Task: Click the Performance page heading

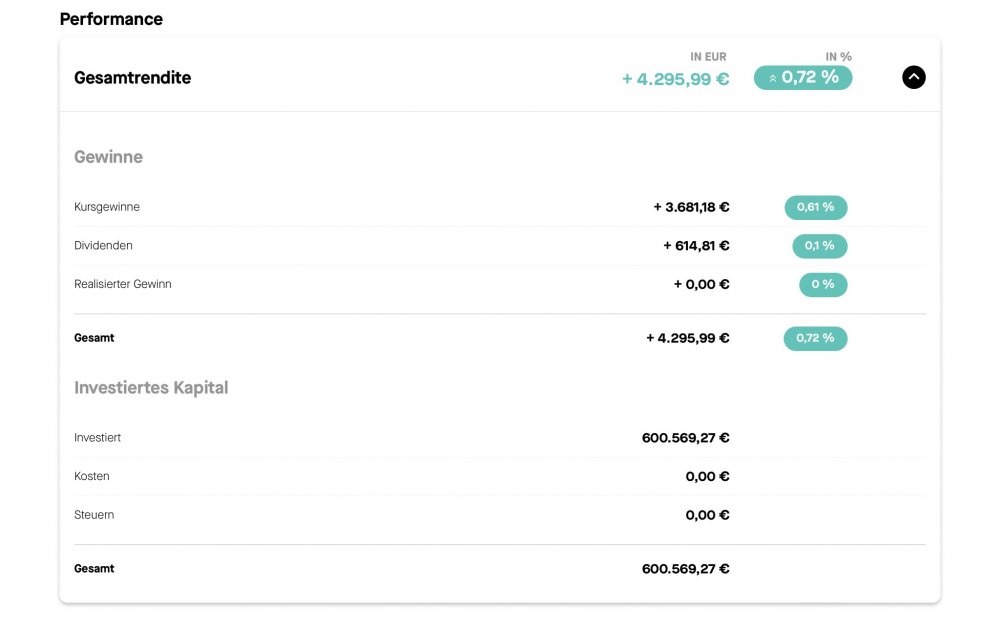Action: (111, 19)
